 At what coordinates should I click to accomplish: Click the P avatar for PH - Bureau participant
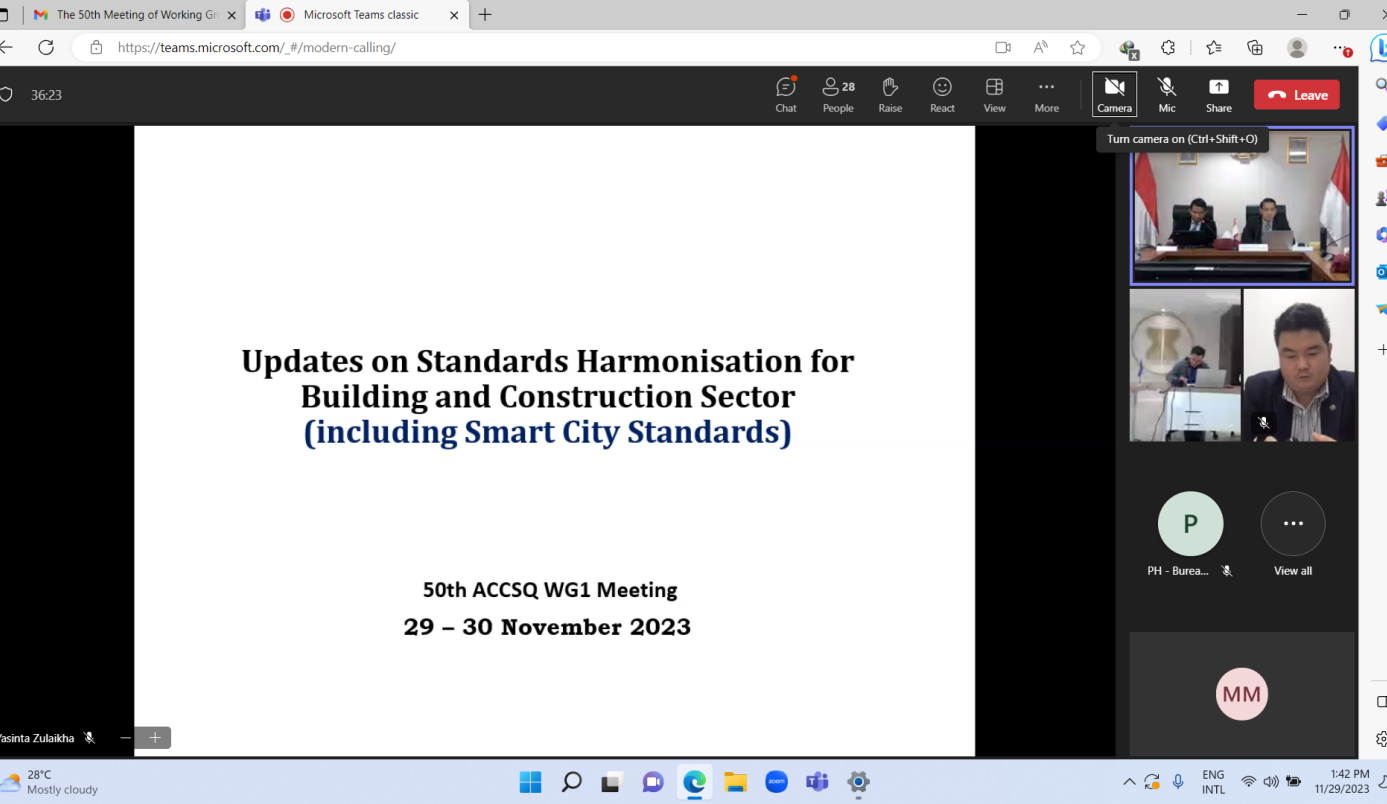[x=1190, y=524]
